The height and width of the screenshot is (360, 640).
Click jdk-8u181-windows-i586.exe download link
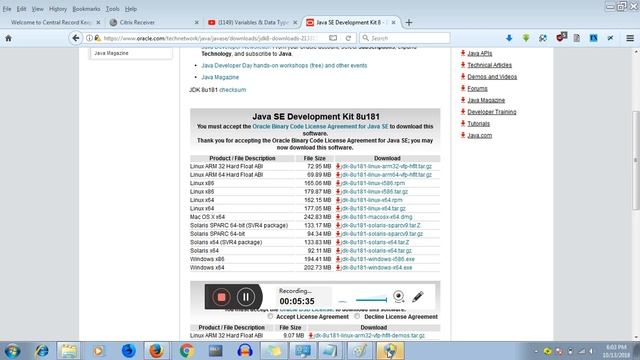coord(378,259)
